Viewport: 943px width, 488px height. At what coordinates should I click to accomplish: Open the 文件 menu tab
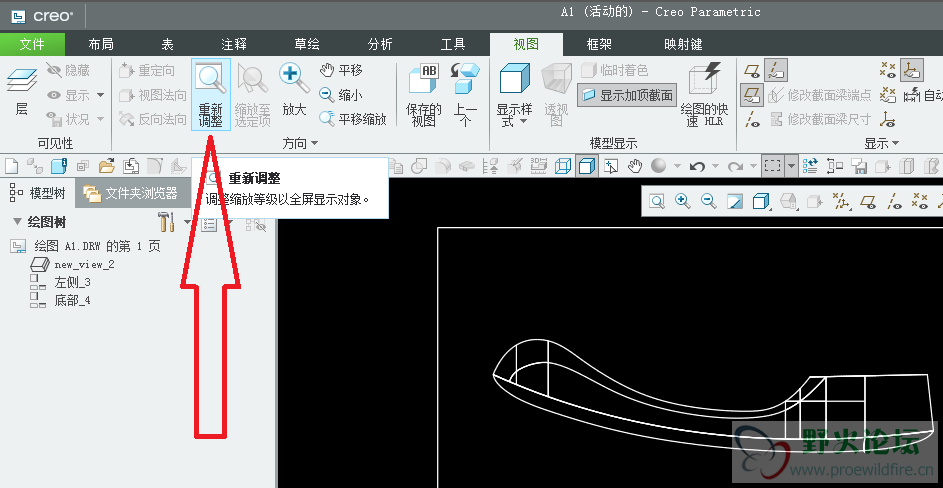tap(32, 44)
